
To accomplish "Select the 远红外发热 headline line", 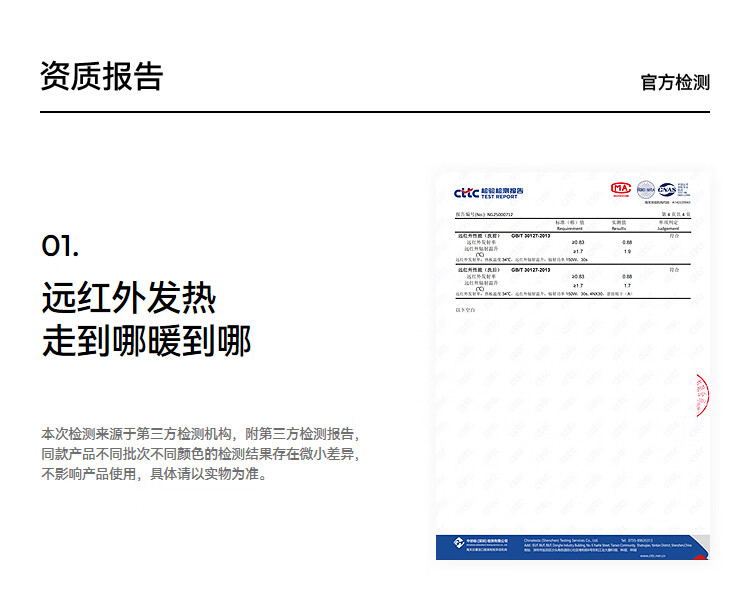I will pyautogui.click(x=129, y=298).
